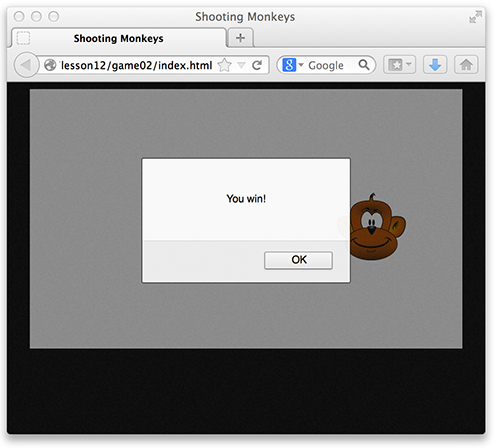This screenshot has width=500, height=448.
Task: Reload the page with the refresh icon
Action: pos(257,65)
